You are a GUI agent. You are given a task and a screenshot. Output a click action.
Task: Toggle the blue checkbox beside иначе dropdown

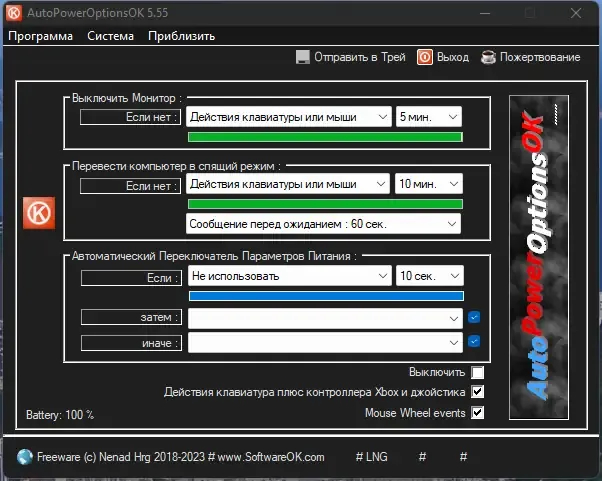(x=474, y=341)
